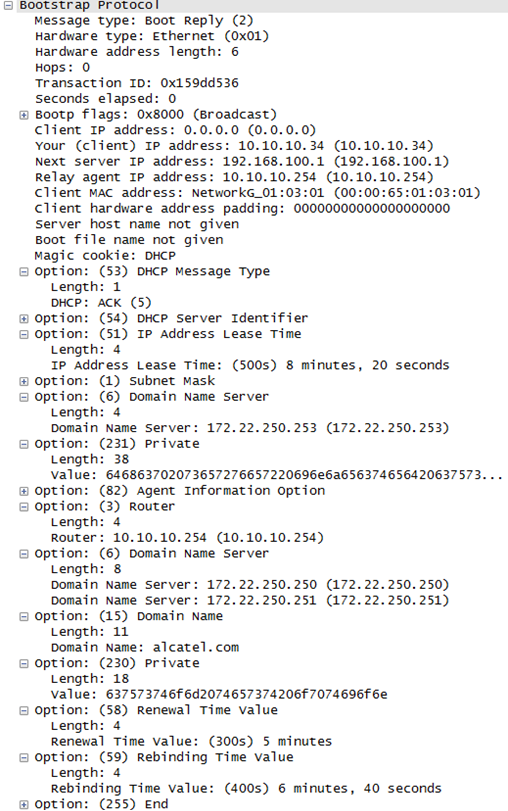Select the Client MAC address line
508x811 pixels.
point(257,193)
